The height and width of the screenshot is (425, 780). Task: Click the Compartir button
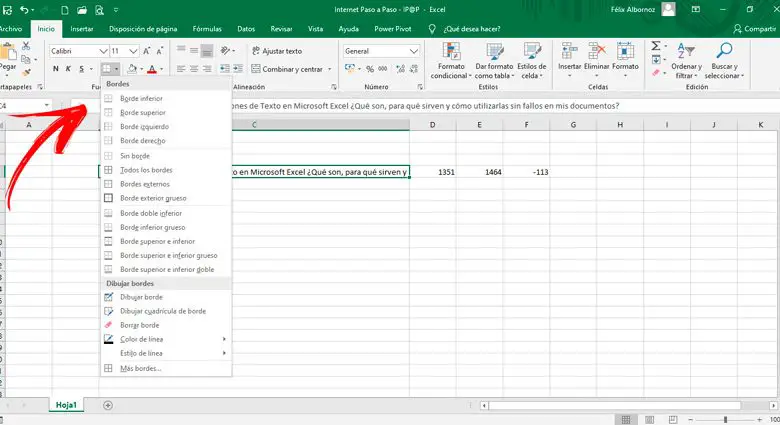point(754,29)
